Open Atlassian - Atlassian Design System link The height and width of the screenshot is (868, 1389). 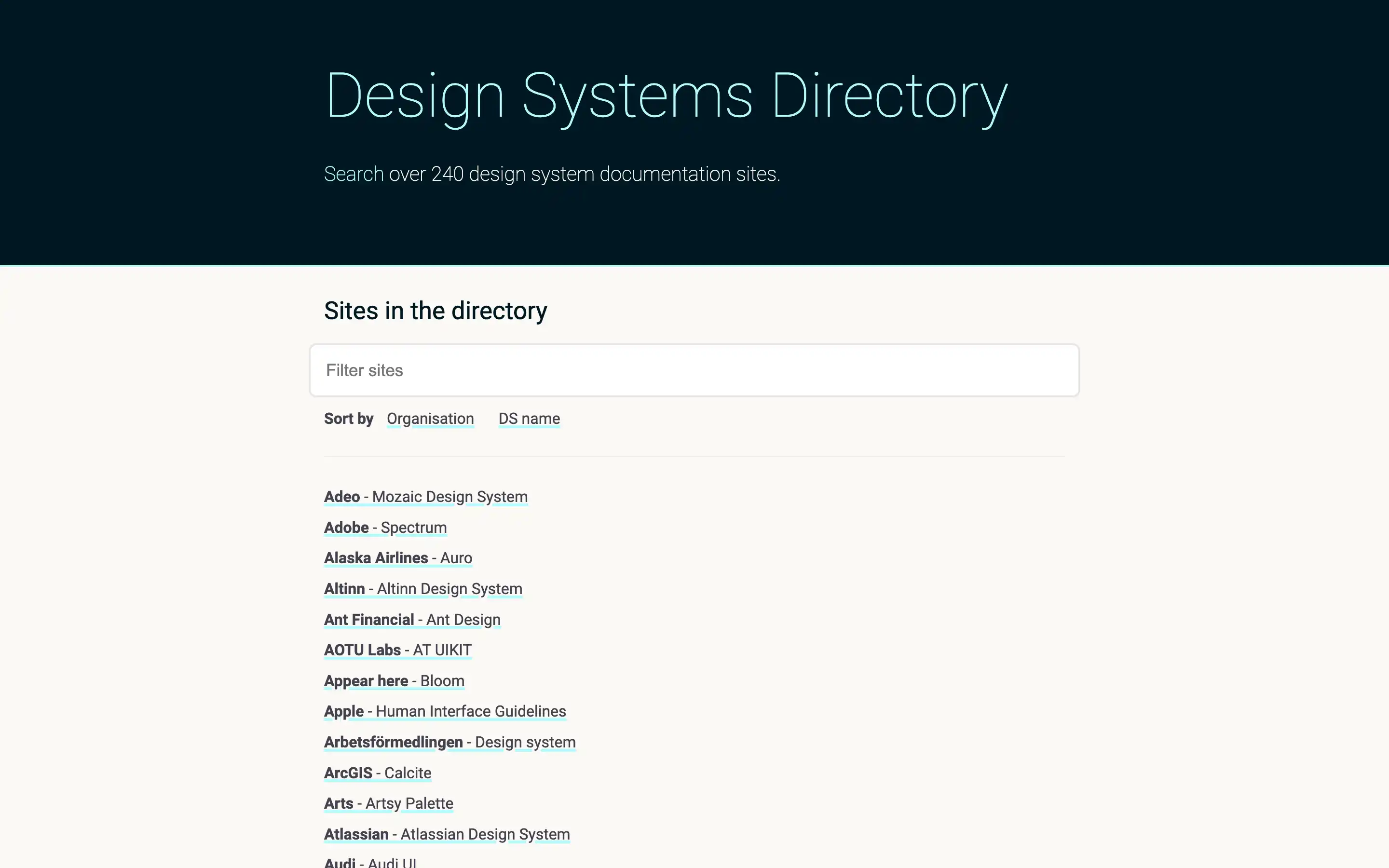click(447, 835)
